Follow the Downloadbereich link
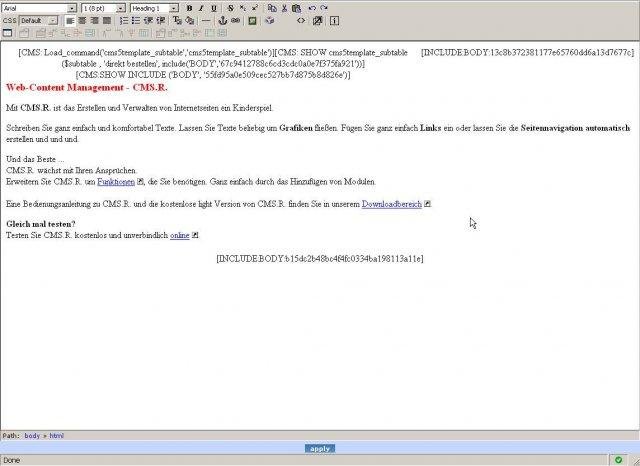This screenshot has width=640, height=466. click(391, 204)
